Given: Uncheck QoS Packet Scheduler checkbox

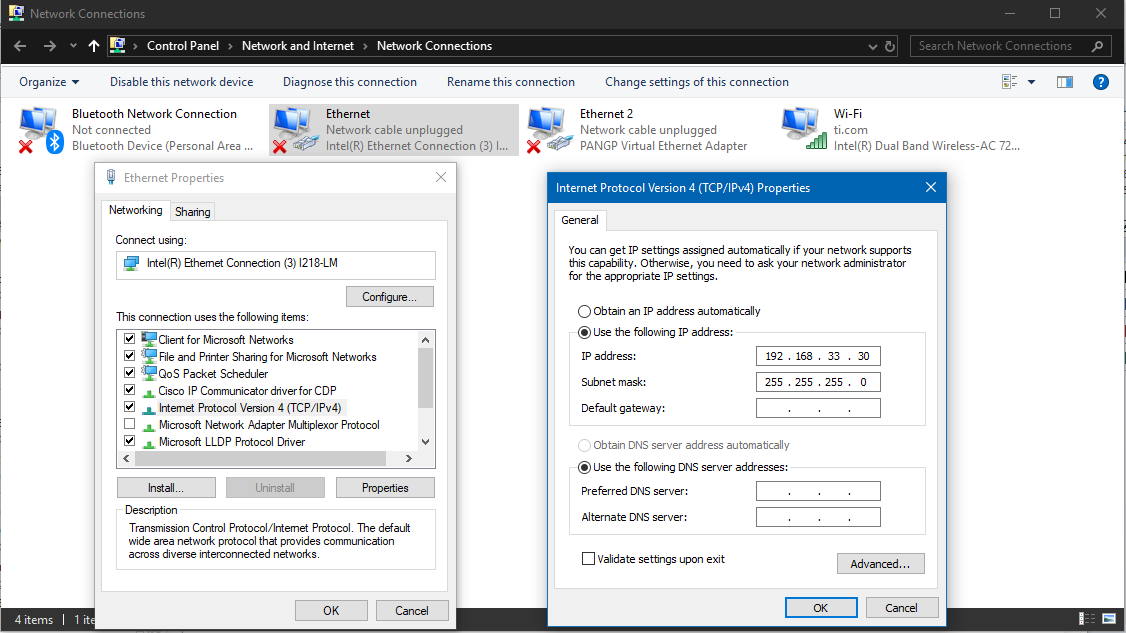Looking at the screenshot, I should tap(129, 373).
